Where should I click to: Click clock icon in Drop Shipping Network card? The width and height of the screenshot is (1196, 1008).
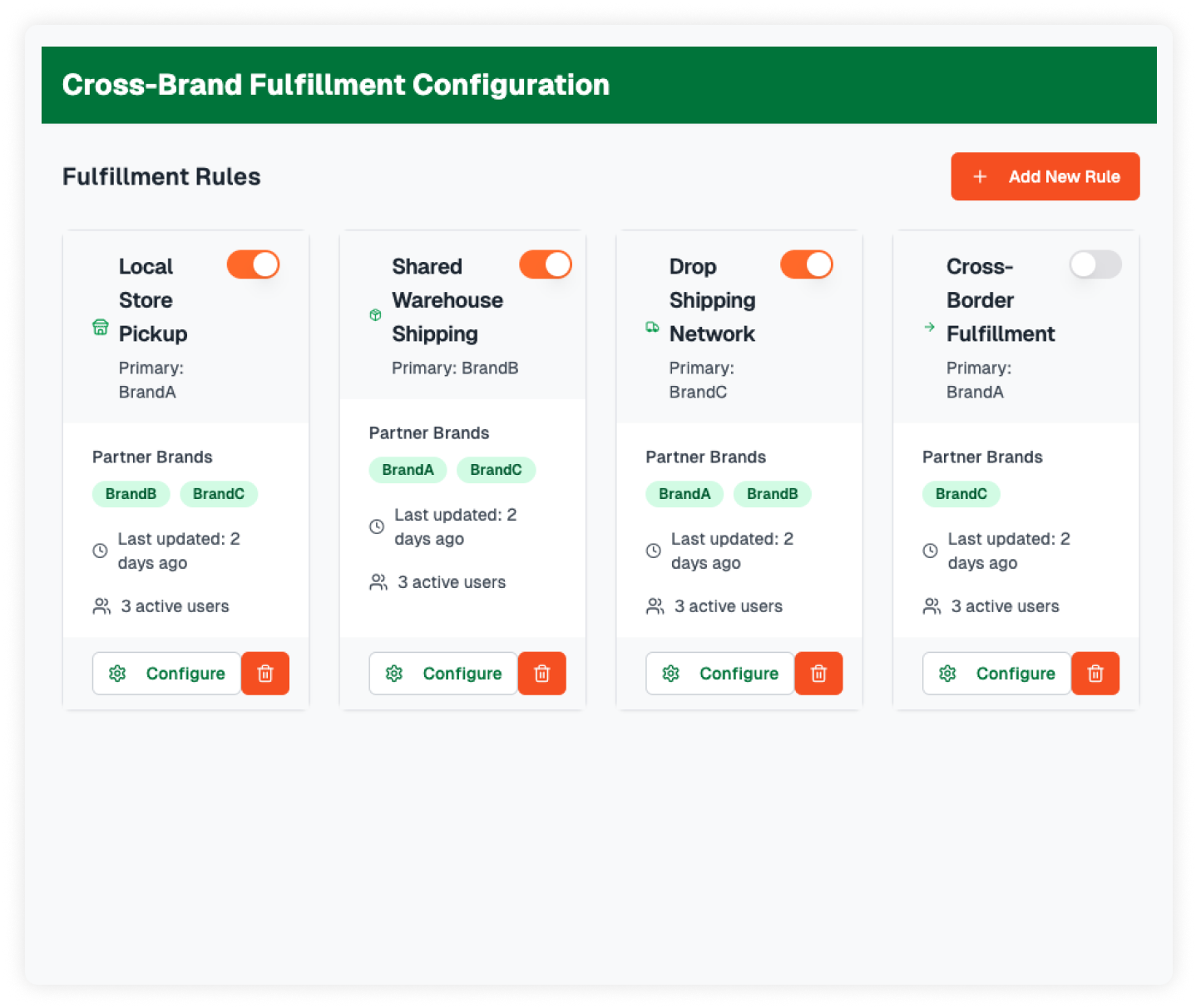click(654, 551)
